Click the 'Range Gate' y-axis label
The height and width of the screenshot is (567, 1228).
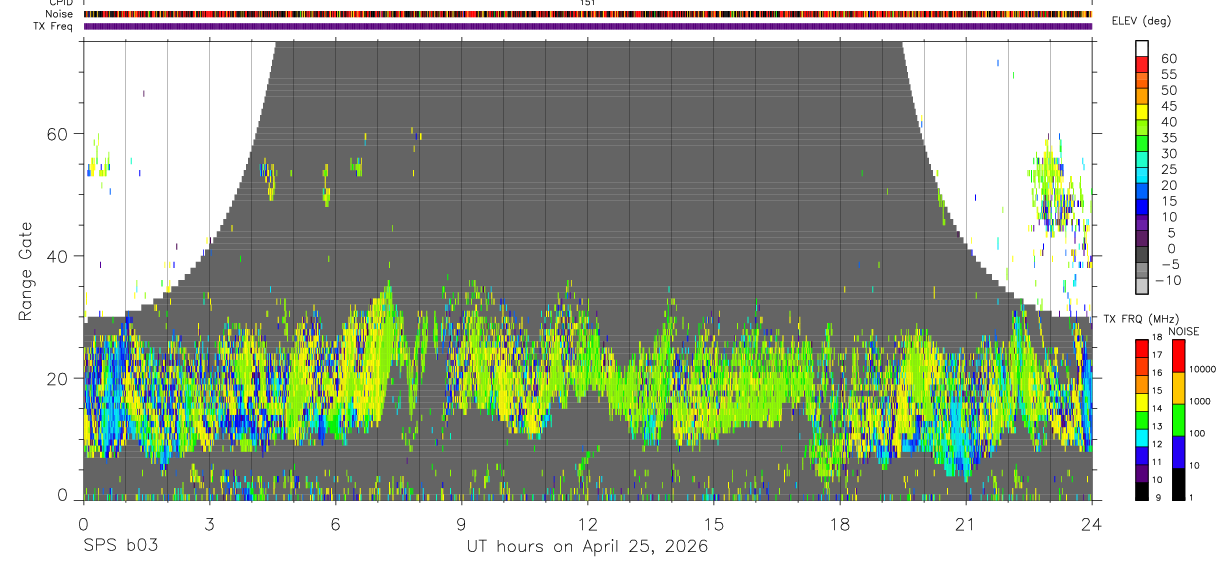(26, 270)
